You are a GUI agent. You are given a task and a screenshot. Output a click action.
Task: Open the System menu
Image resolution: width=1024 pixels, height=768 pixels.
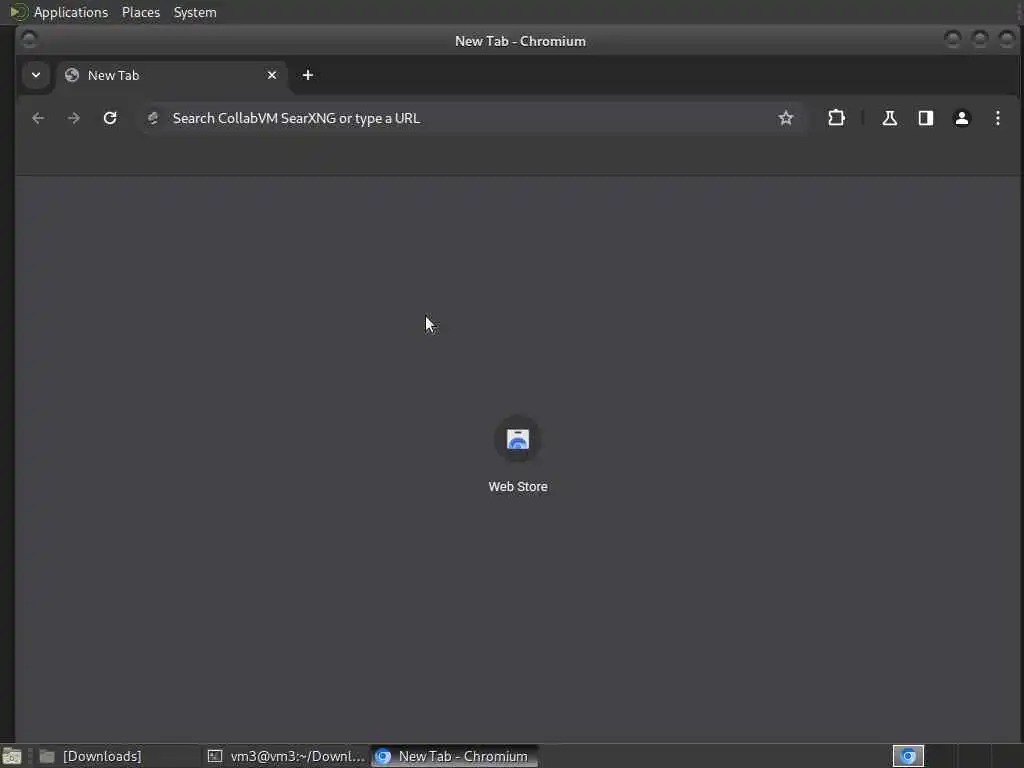coord(195,12)
